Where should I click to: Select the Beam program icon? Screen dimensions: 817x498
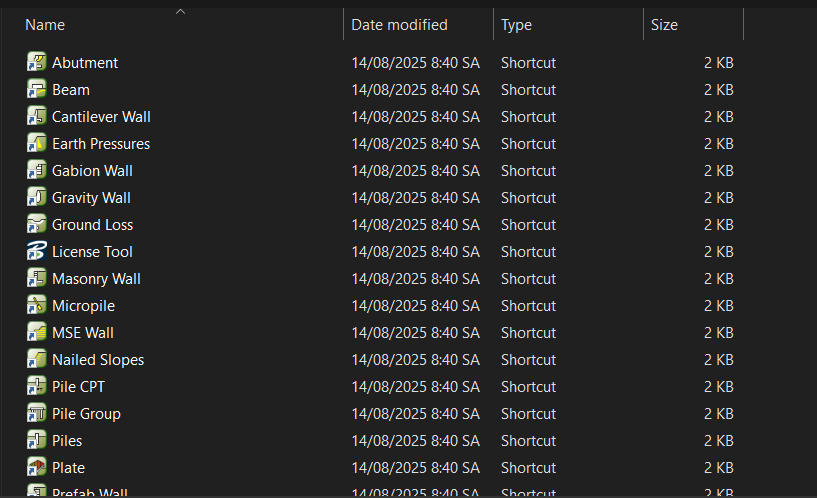(37, 89)
